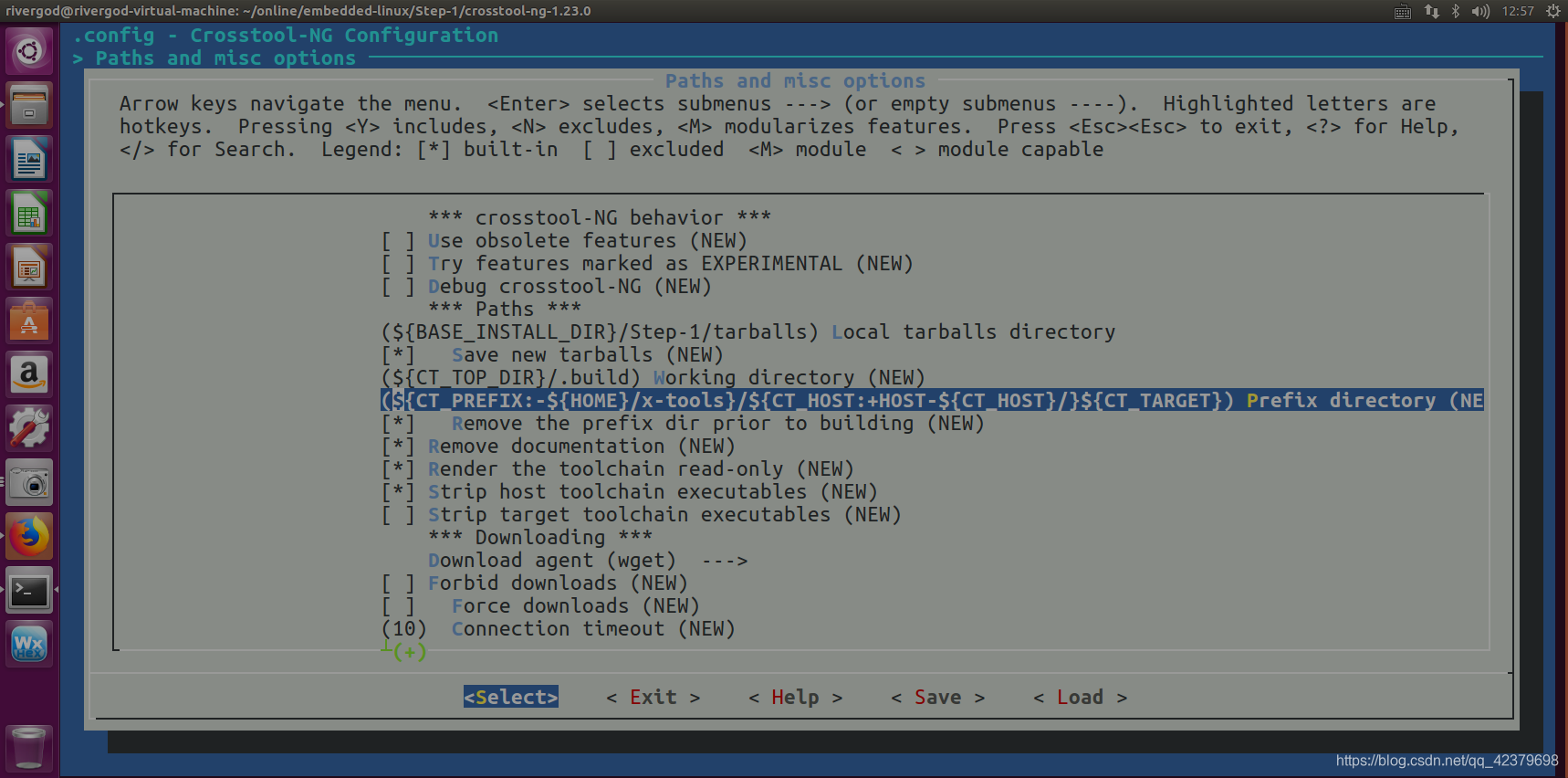Click the Working directory entry
The height and width of the screenshot is (778, 1568).
click(x=653, y=378)
